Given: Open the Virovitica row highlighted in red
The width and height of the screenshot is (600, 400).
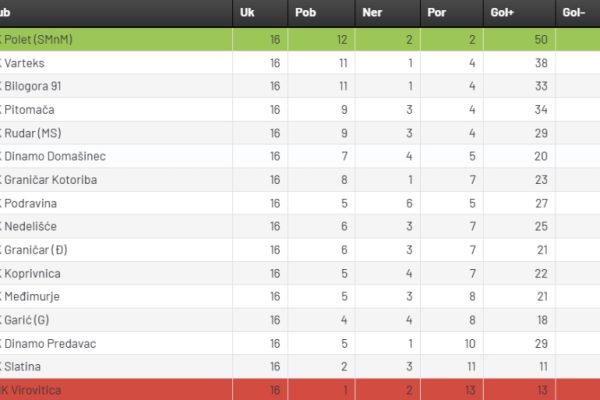Looking at the screenshot, I should (x=300, y=390).
